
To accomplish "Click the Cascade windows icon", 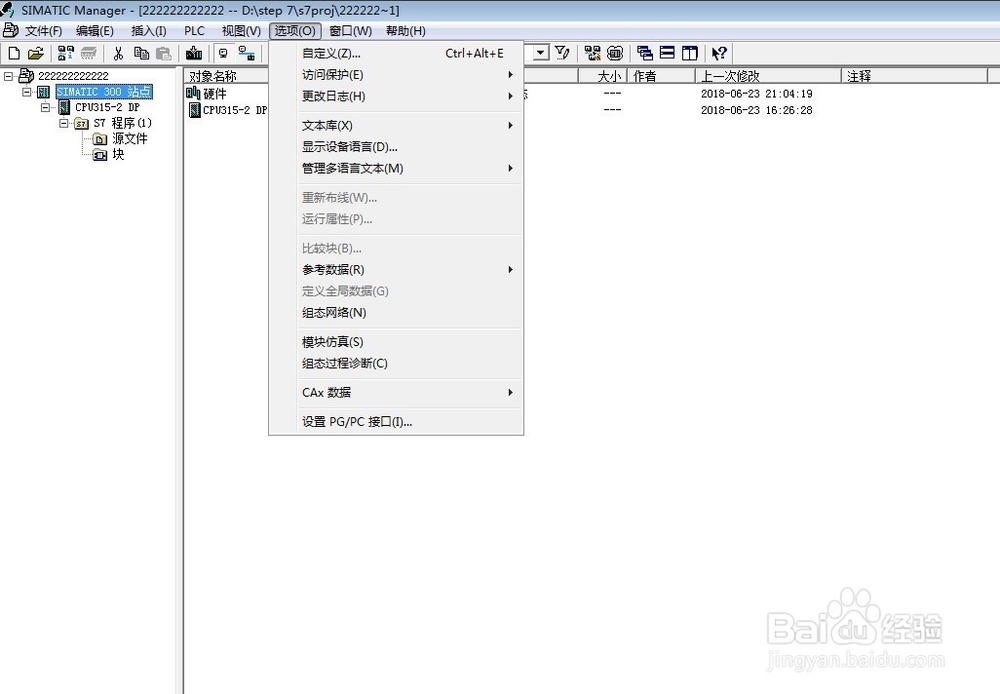I will [645, 53].
